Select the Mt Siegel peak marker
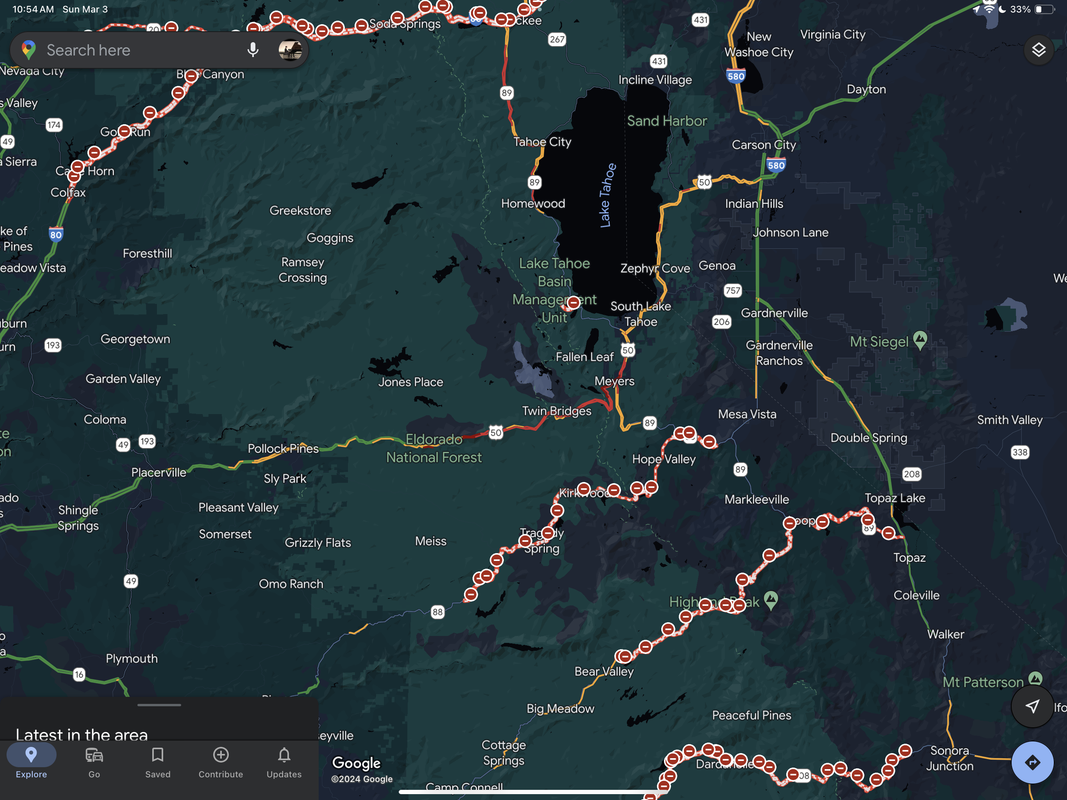 pyautogui.click(x=920, y=339)
